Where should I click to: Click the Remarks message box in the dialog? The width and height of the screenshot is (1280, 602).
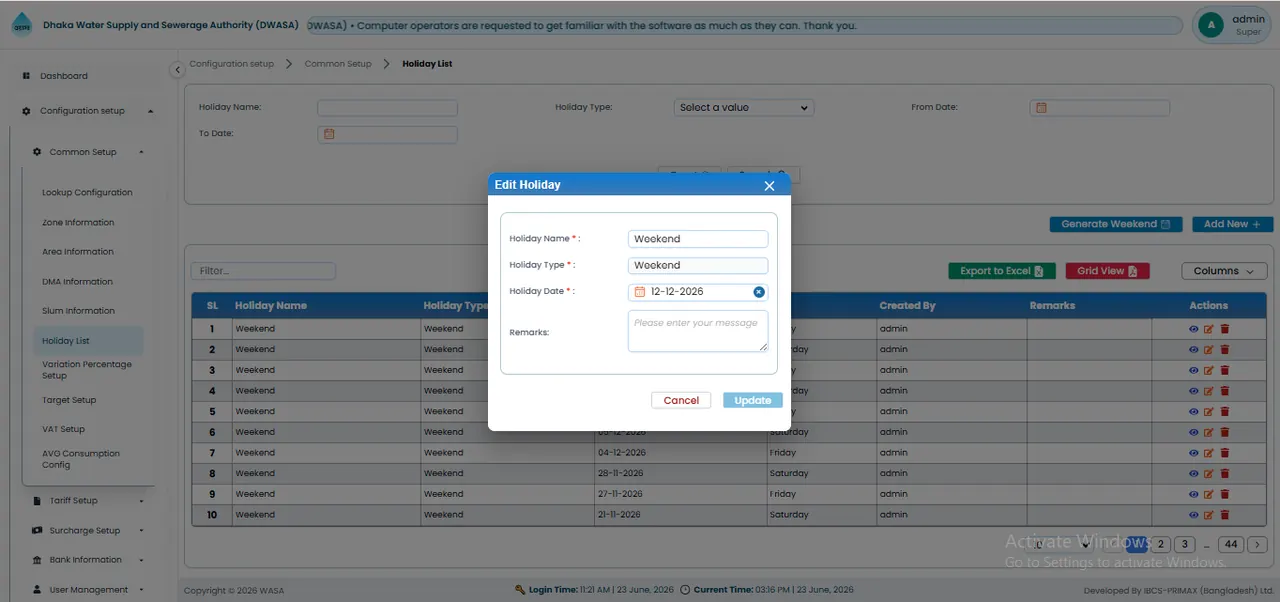(698, 331)
